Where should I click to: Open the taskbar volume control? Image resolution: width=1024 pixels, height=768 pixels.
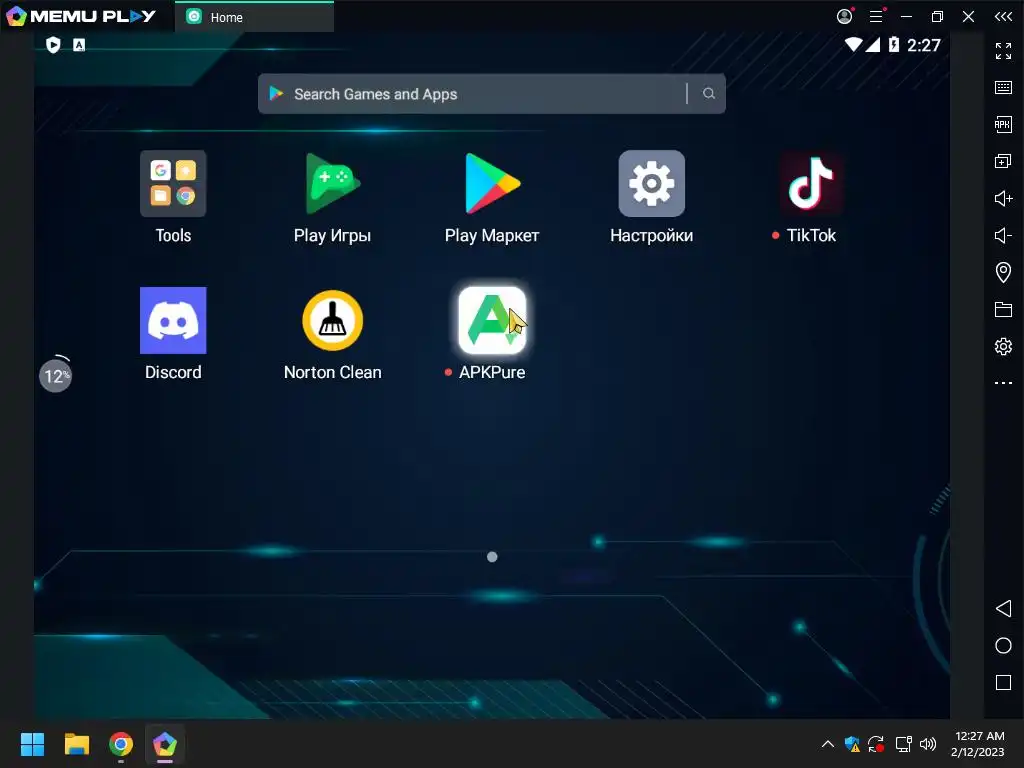(927, 744)
